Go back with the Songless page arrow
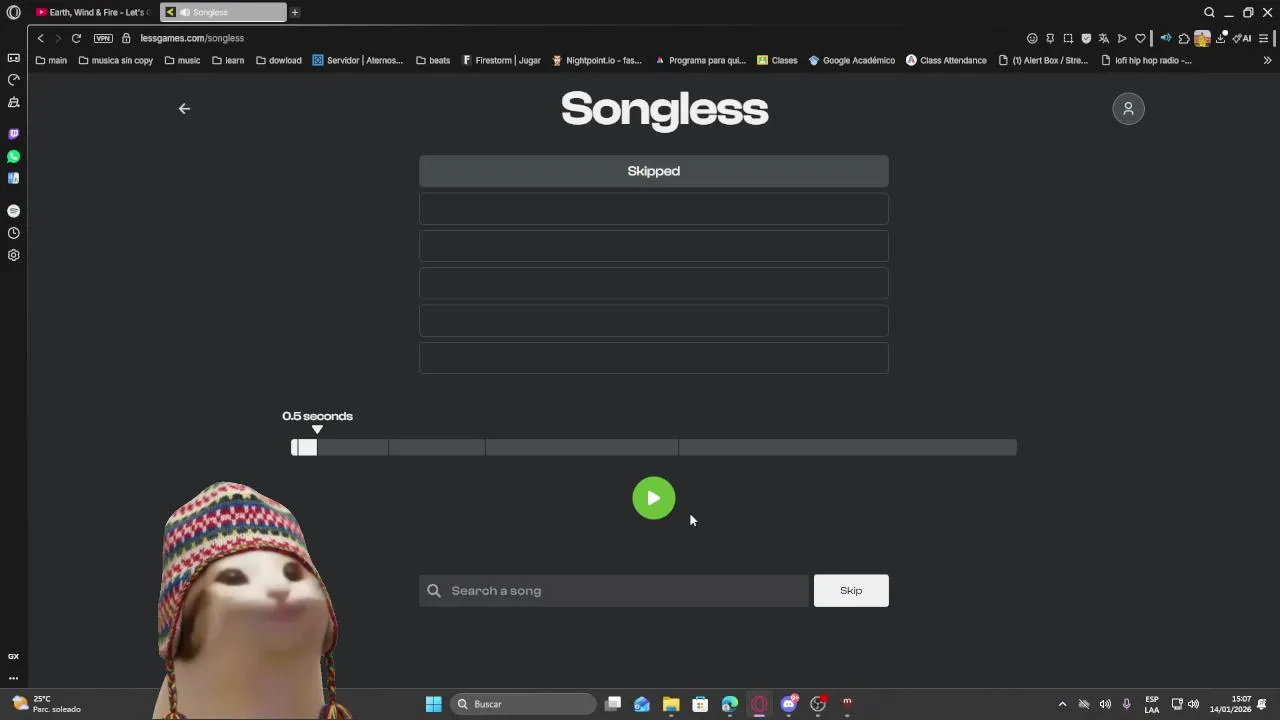The image size is (1280, 720). click(184, 108)
